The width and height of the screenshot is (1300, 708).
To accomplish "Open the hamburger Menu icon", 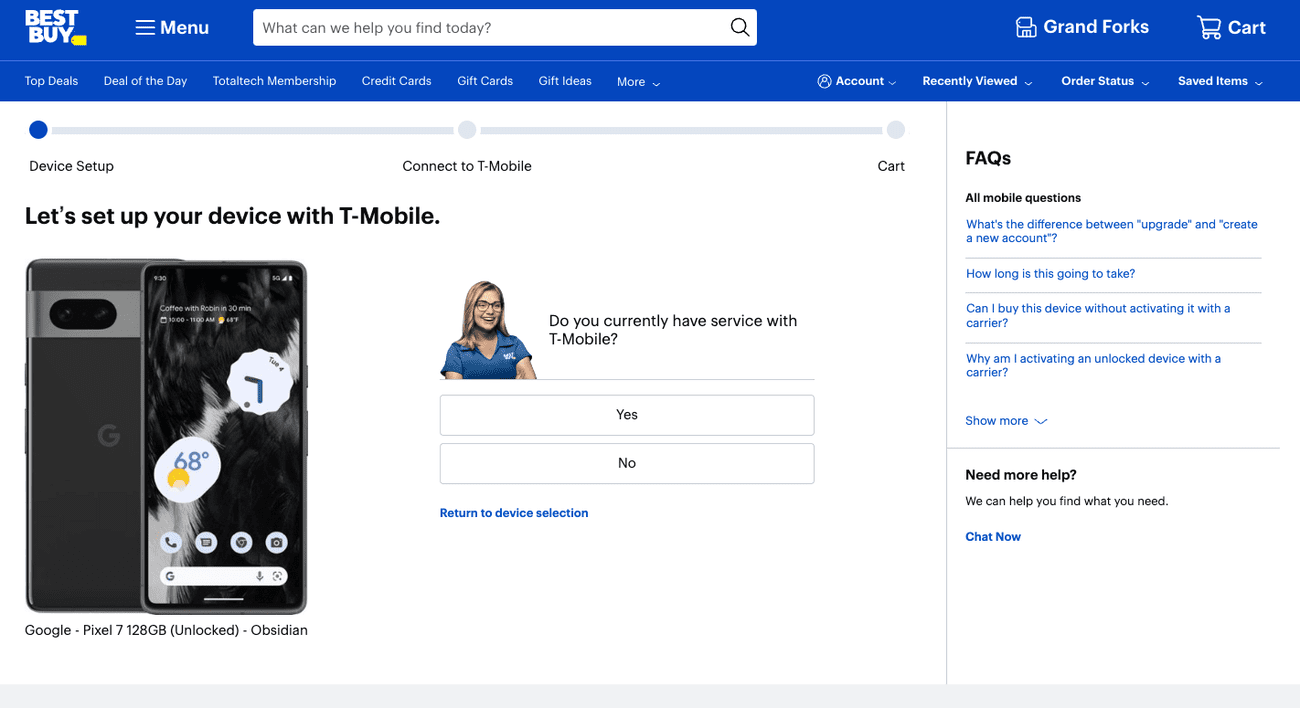I will tap(144, 27).
